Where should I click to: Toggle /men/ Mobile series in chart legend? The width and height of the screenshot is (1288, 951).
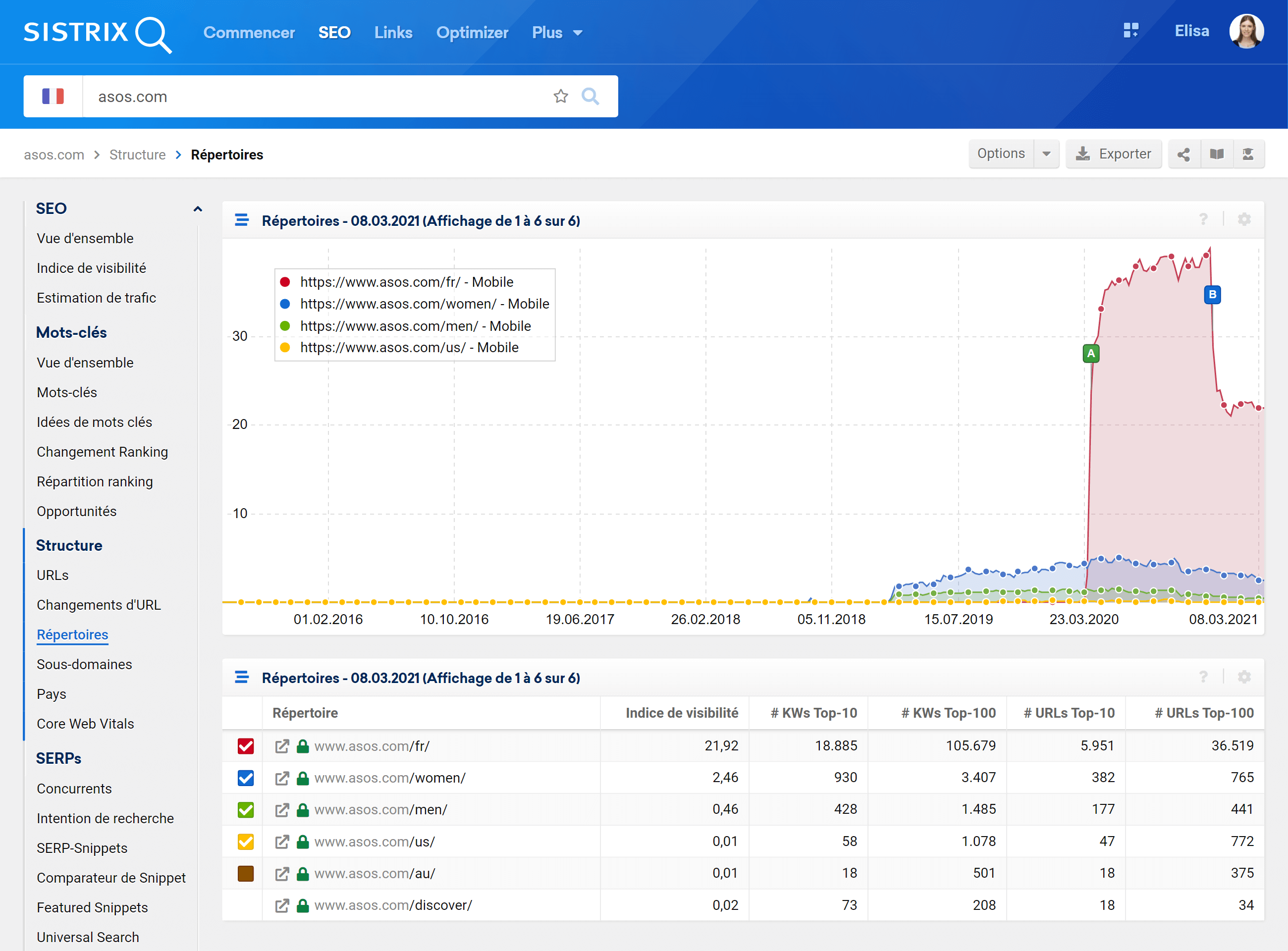tap(405, 326)
